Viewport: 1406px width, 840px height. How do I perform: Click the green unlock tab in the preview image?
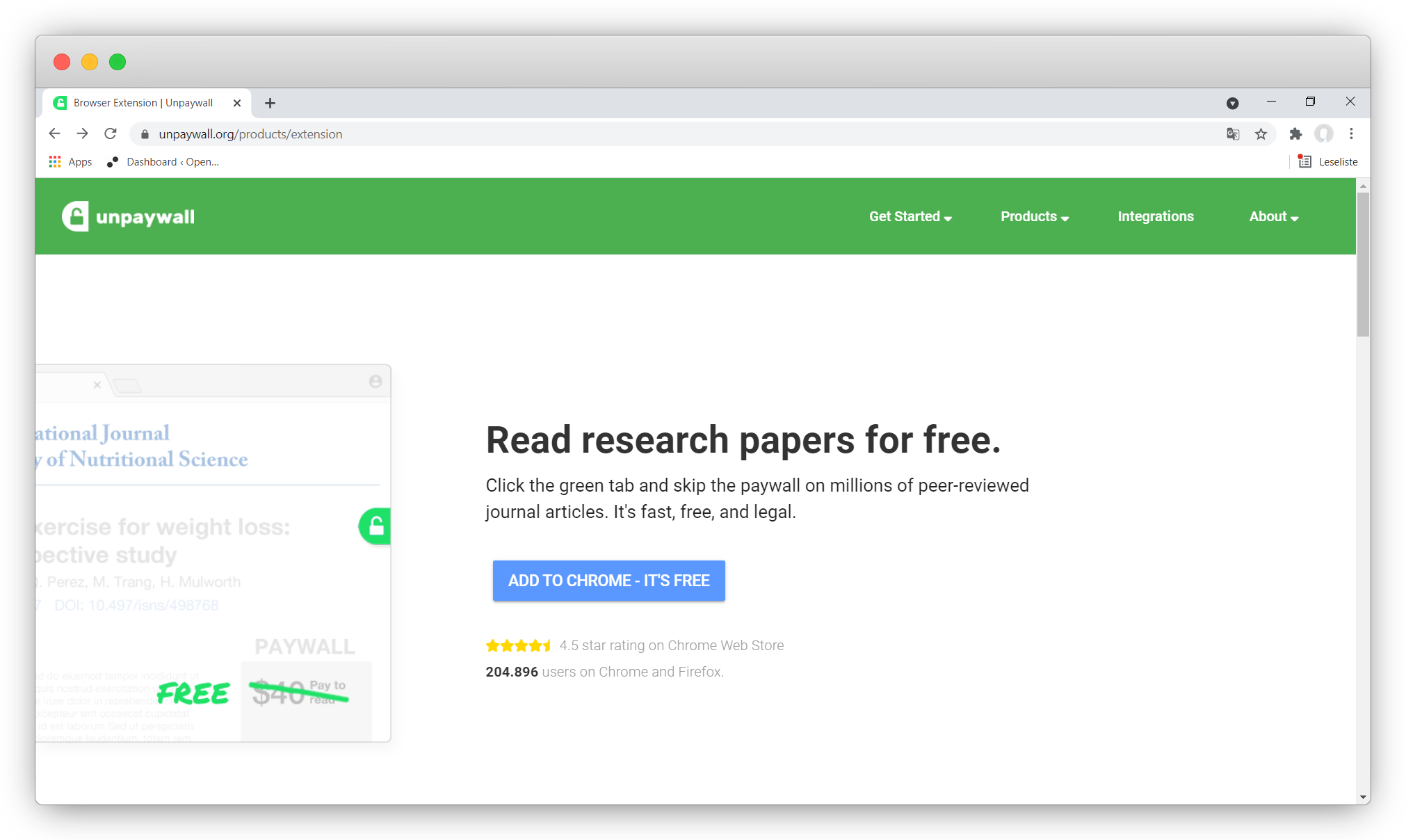pos(374,526)
